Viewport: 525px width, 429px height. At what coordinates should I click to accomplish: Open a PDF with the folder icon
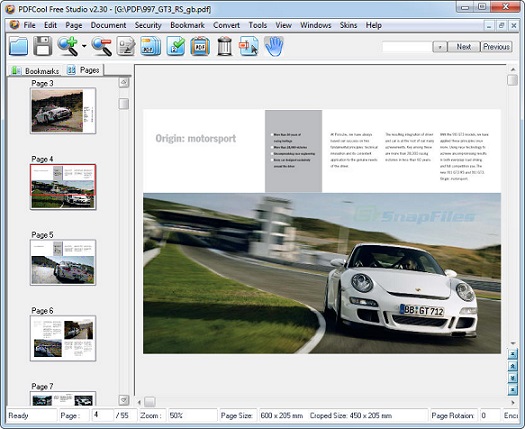(18, 46)
